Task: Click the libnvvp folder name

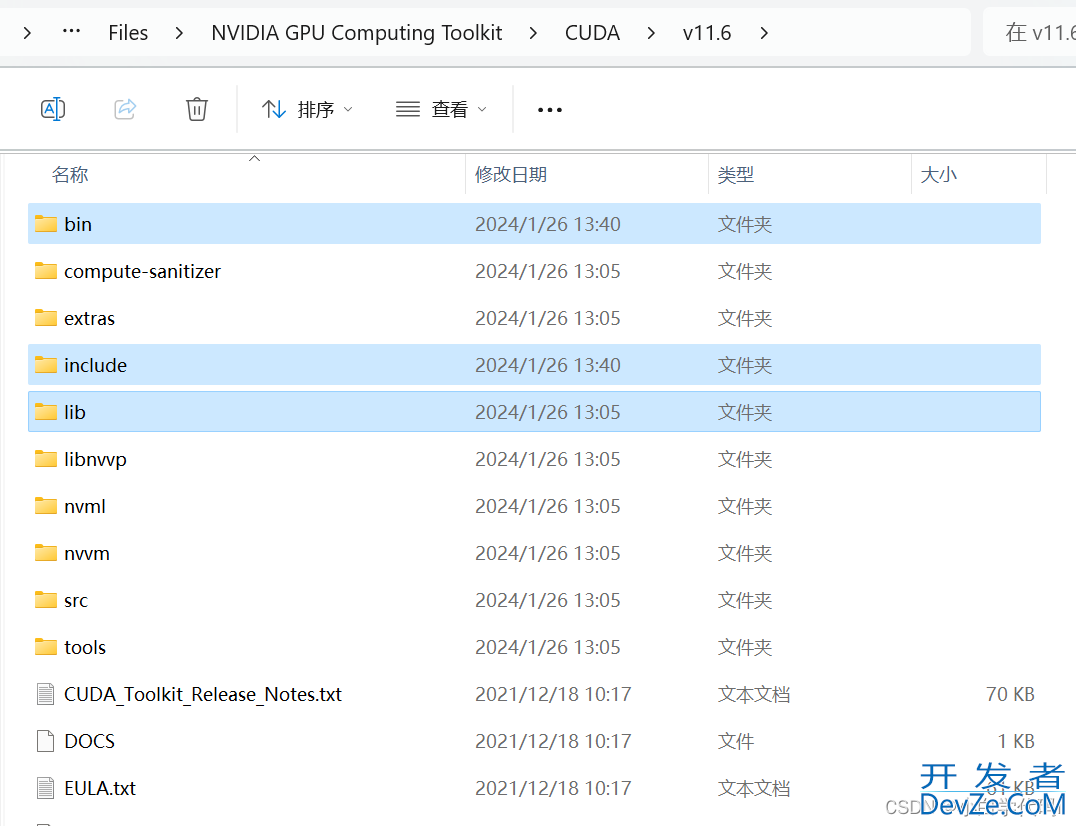Action: [95, 460]
